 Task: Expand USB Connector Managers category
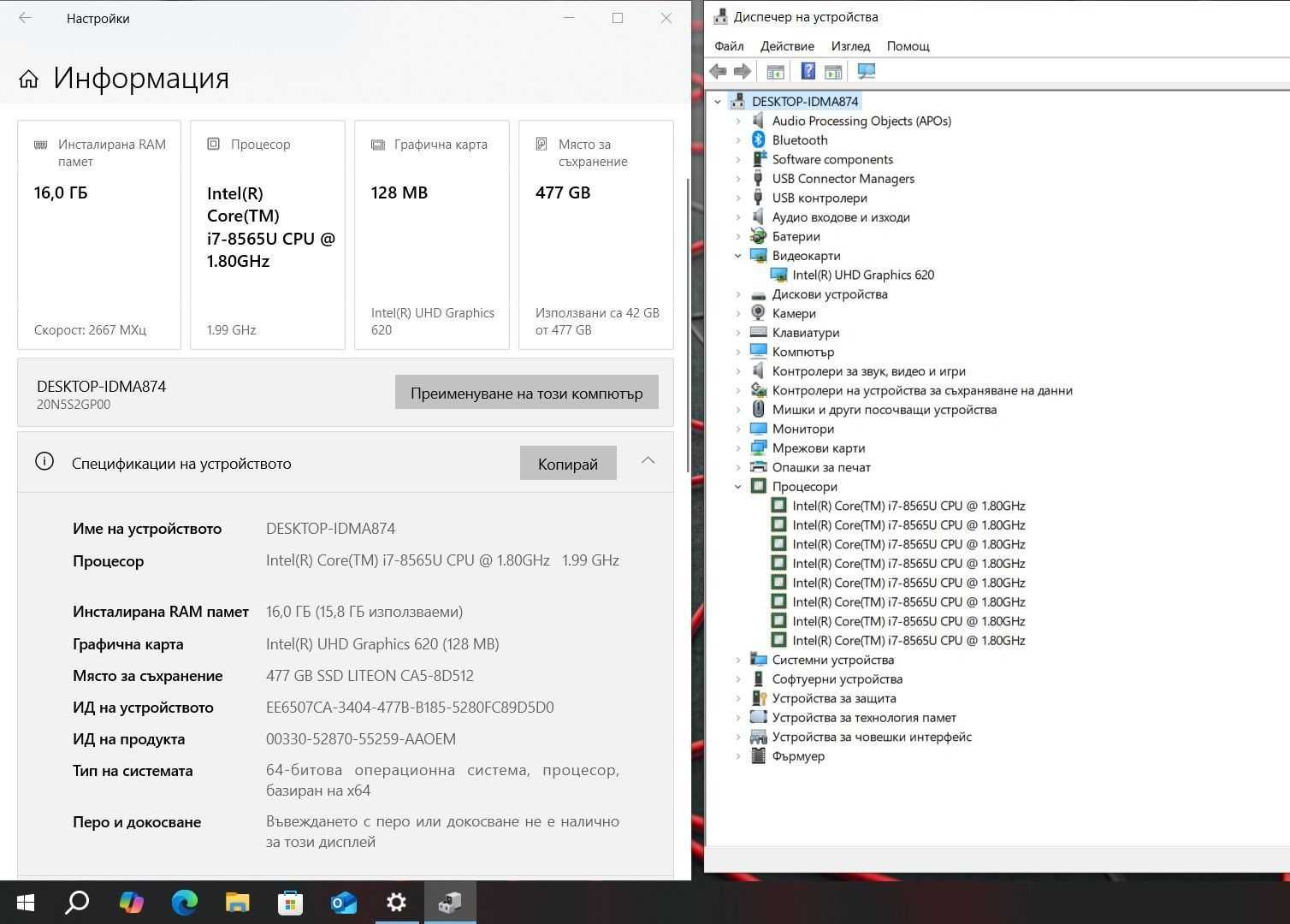[x=738, y=178]
